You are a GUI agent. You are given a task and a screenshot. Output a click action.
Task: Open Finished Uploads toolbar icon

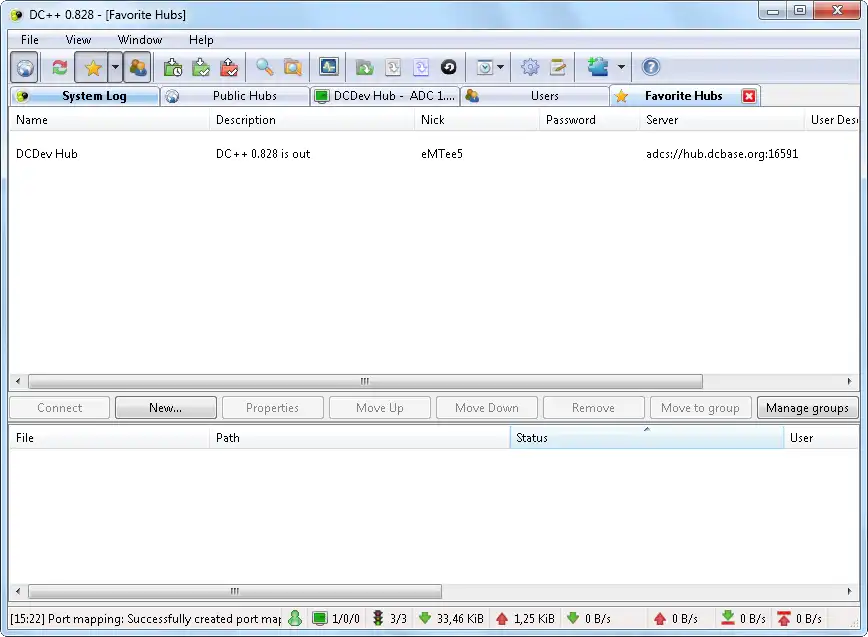click(229, 68)
